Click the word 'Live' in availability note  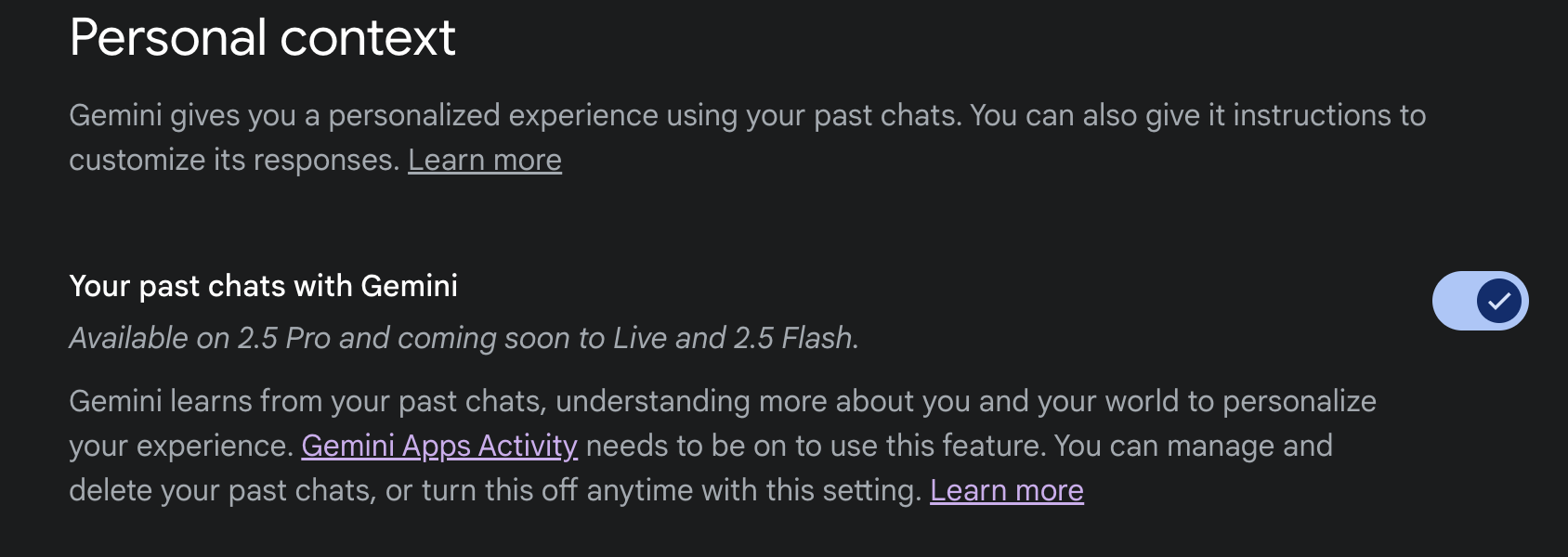(x=640, y=339)
